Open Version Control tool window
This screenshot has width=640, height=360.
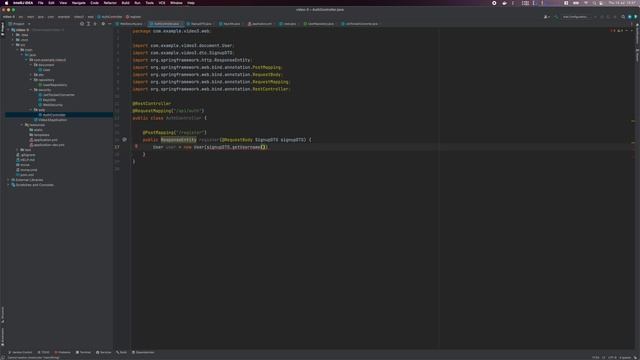(20, 352)
